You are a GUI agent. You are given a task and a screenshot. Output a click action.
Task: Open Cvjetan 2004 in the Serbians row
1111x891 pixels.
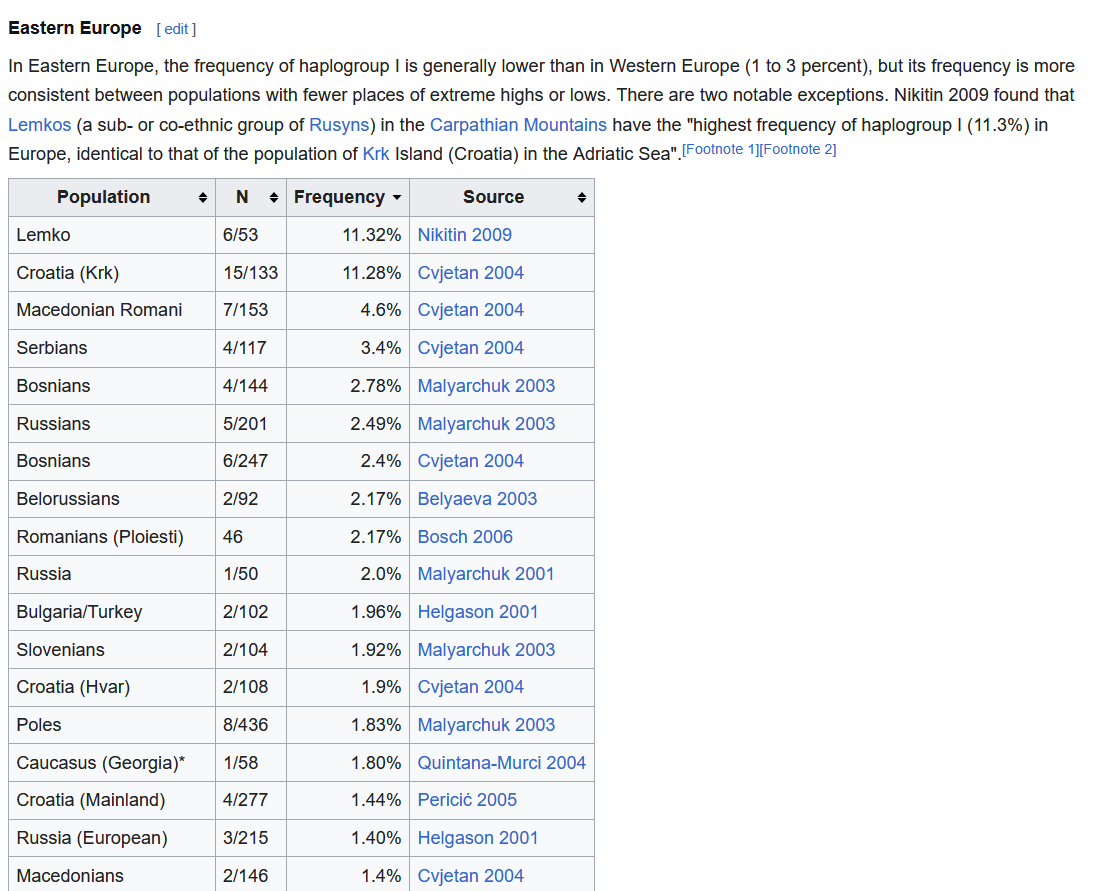pos(470,348)
